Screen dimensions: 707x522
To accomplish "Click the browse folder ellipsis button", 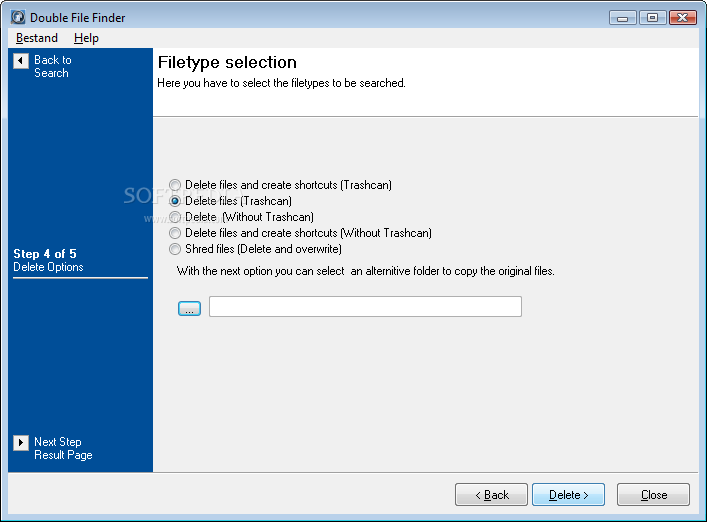I will (x=189, y=308).
